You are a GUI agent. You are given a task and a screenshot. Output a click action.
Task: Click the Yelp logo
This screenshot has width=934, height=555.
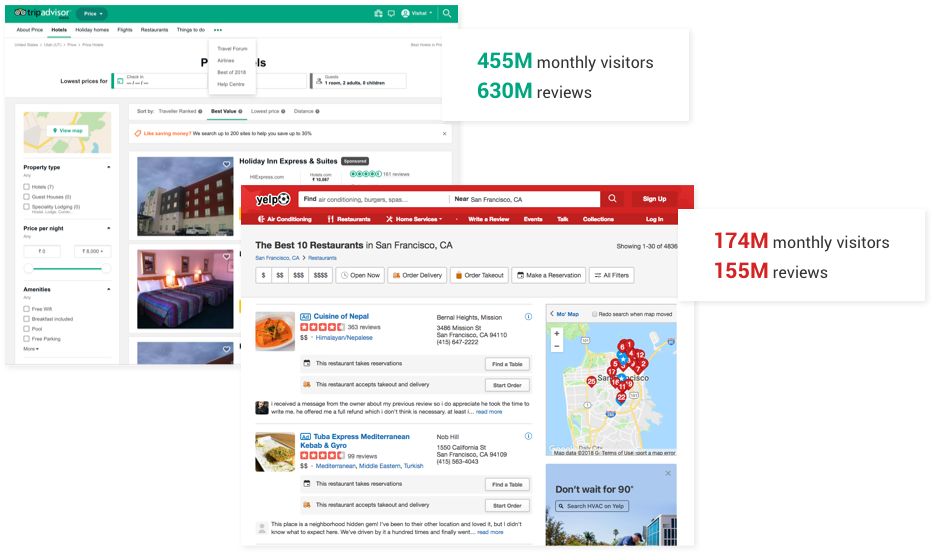tap(272, 199)
